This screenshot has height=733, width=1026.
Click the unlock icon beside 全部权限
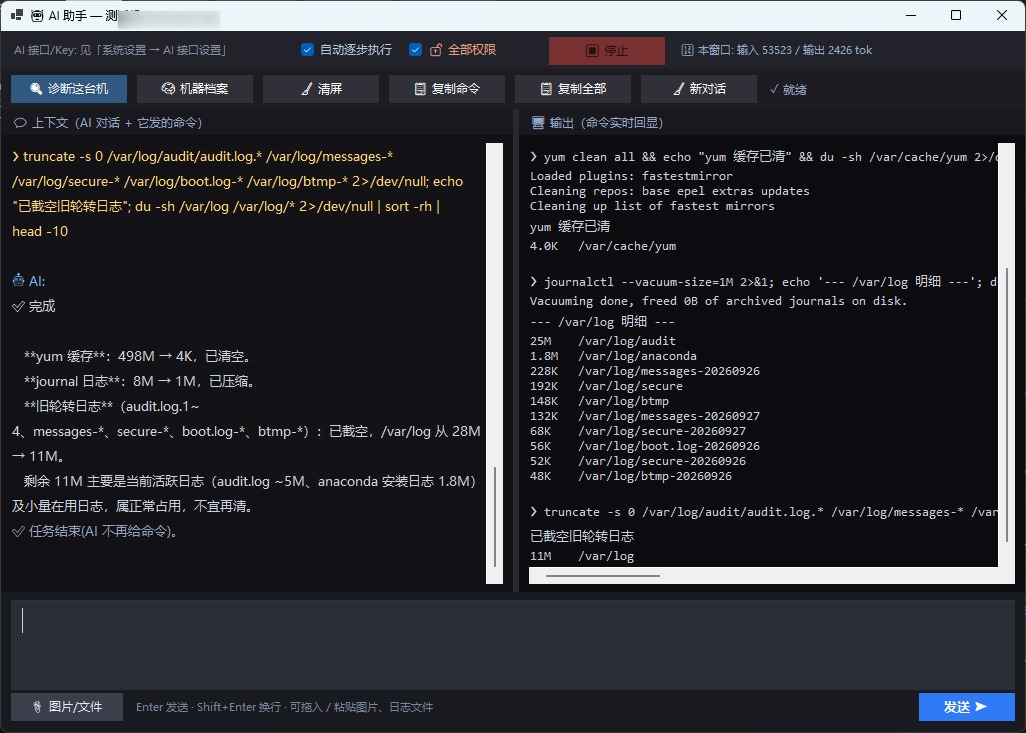[x=436, y=50]
